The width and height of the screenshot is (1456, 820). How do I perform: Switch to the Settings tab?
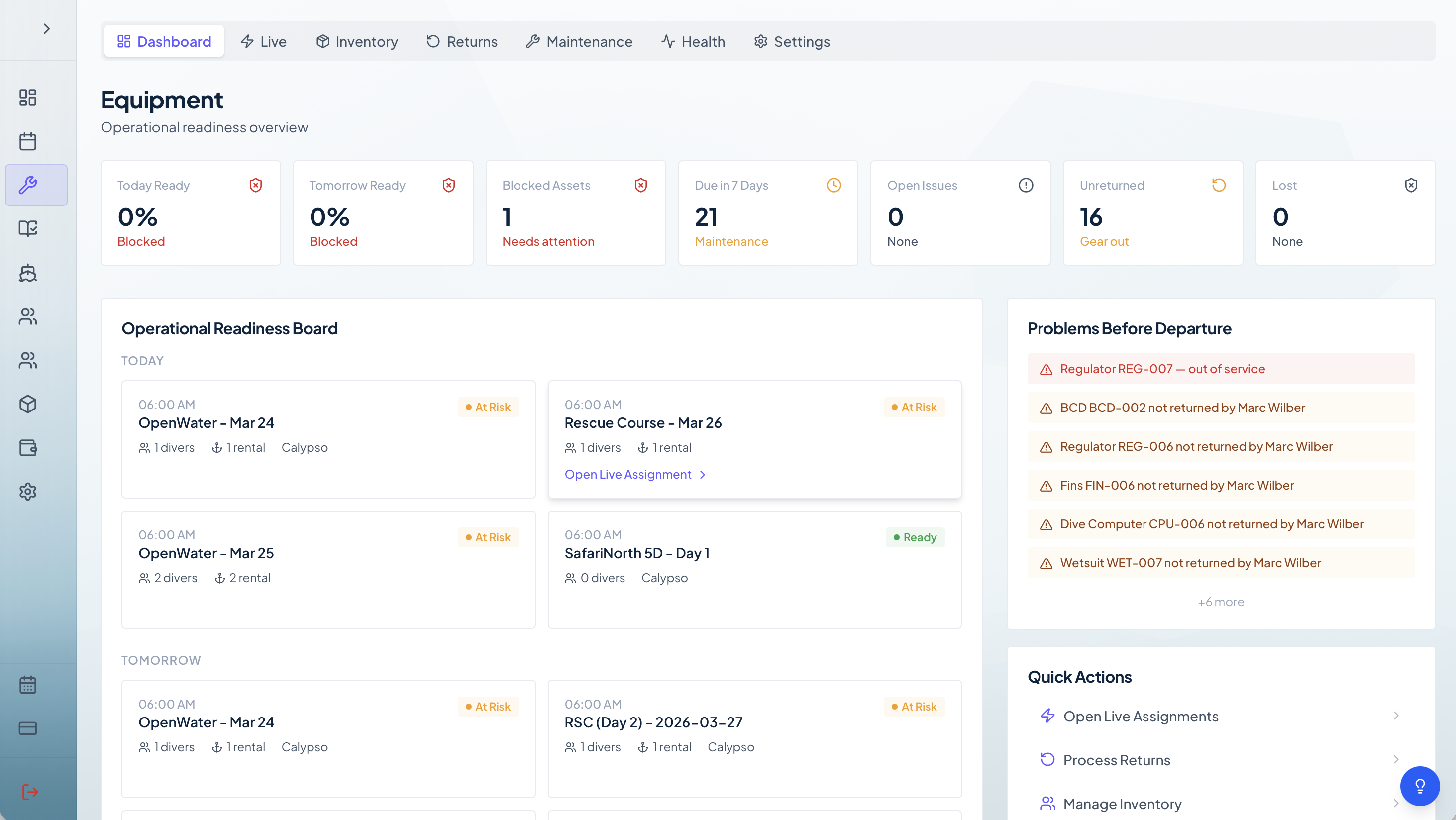point(792,41)
